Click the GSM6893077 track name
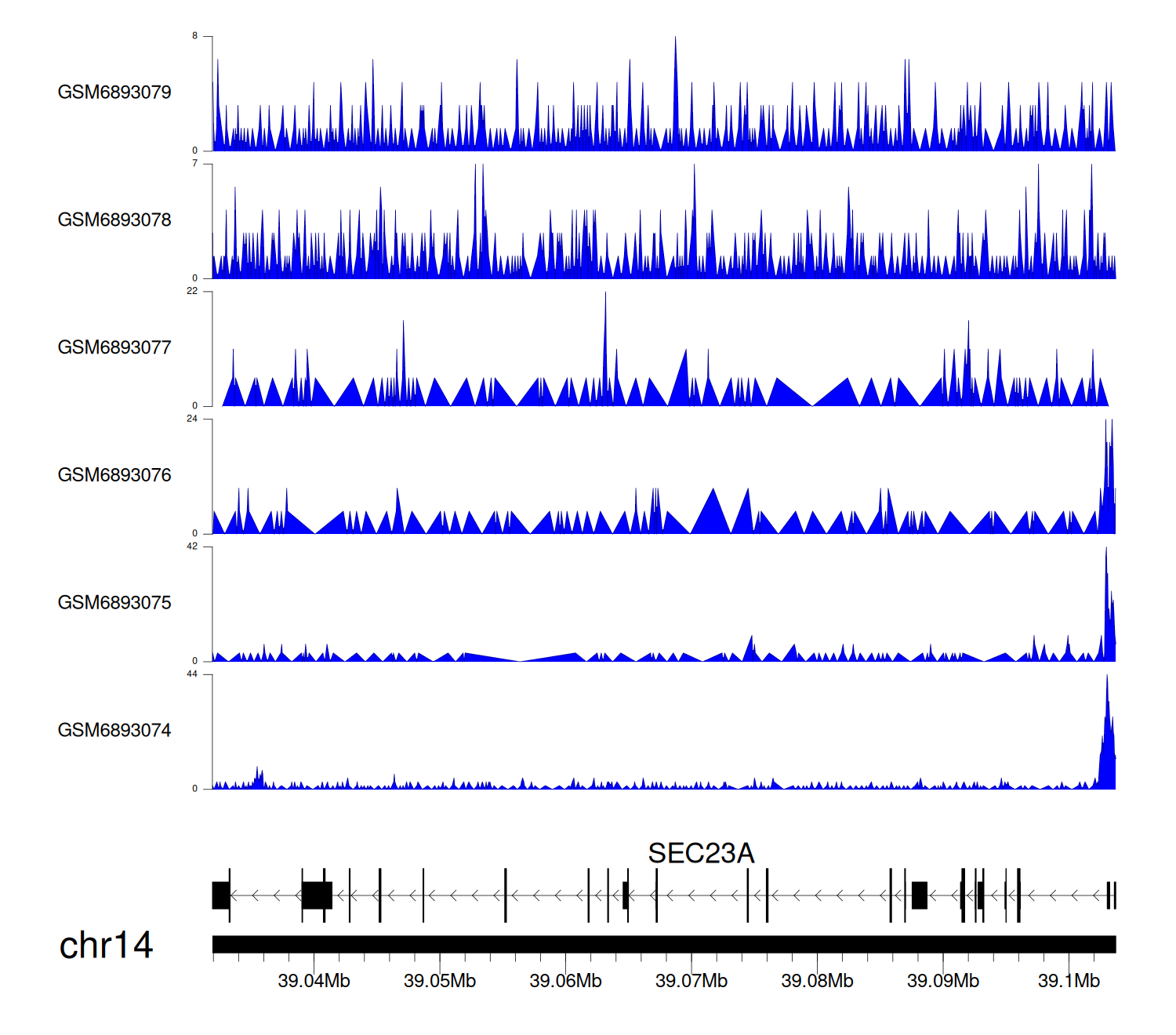1176x1035 pixels. coord(114,348)
